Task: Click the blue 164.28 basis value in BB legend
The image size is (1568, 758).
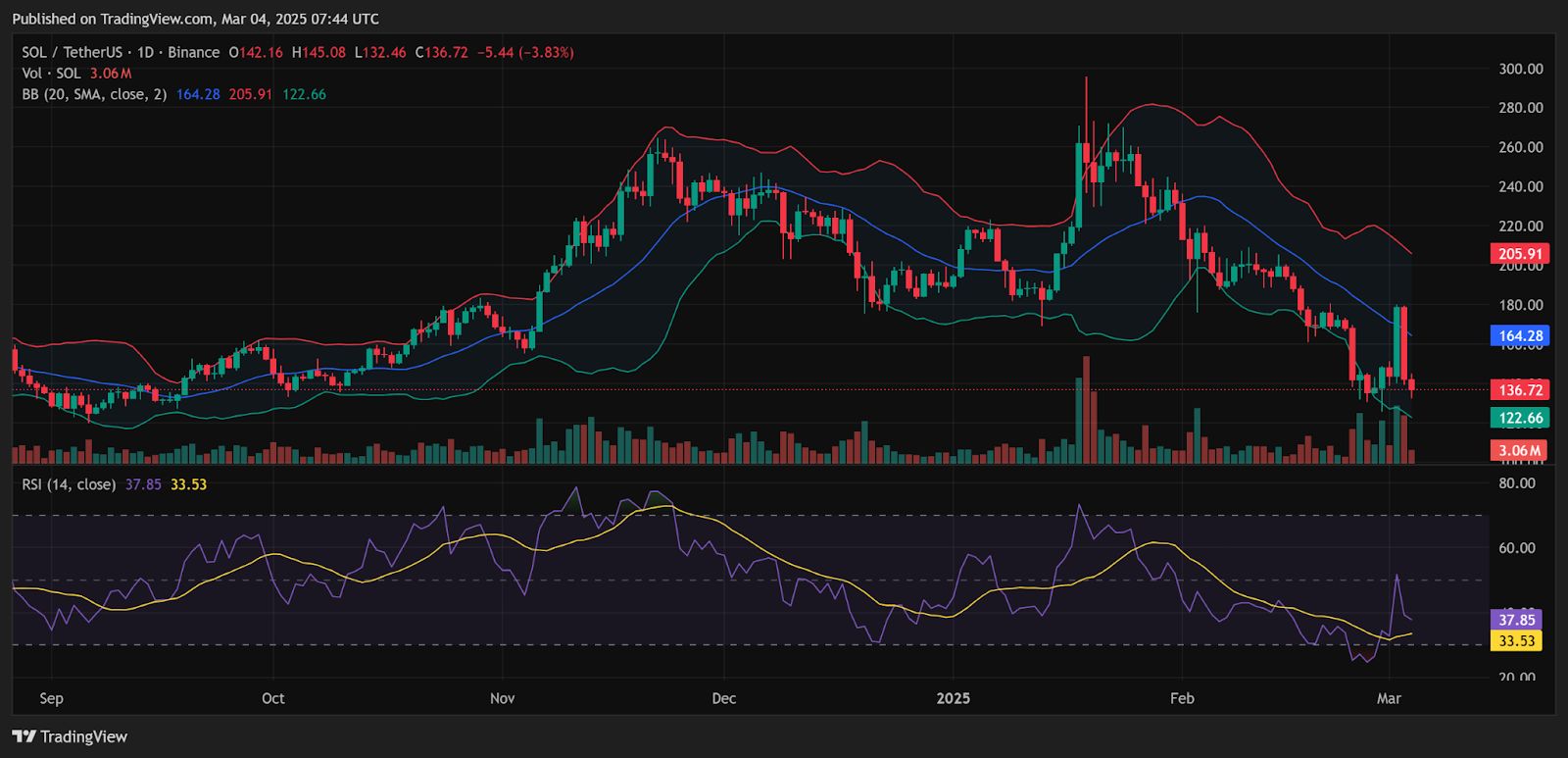Action: point(198,94)
